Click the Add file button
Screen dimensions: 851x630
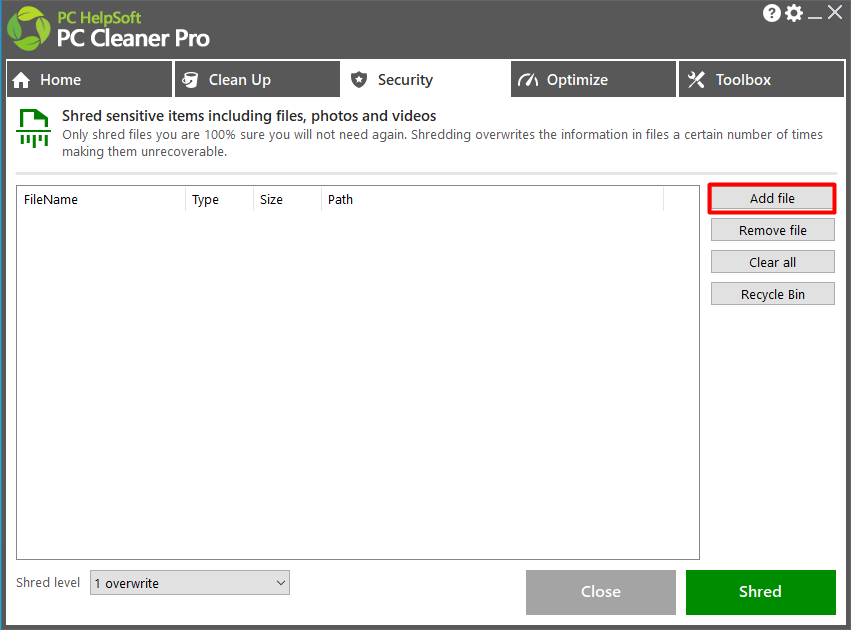[x=772, y=199]
